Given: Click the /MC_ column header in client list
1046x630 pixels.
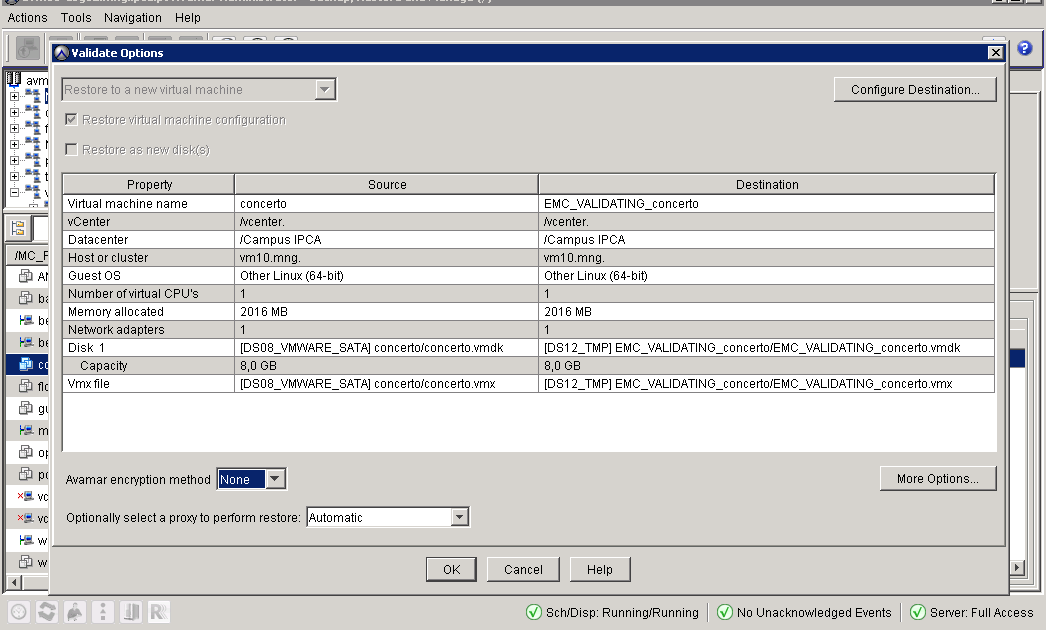Looking at the screenshot, I should point(28,256).
